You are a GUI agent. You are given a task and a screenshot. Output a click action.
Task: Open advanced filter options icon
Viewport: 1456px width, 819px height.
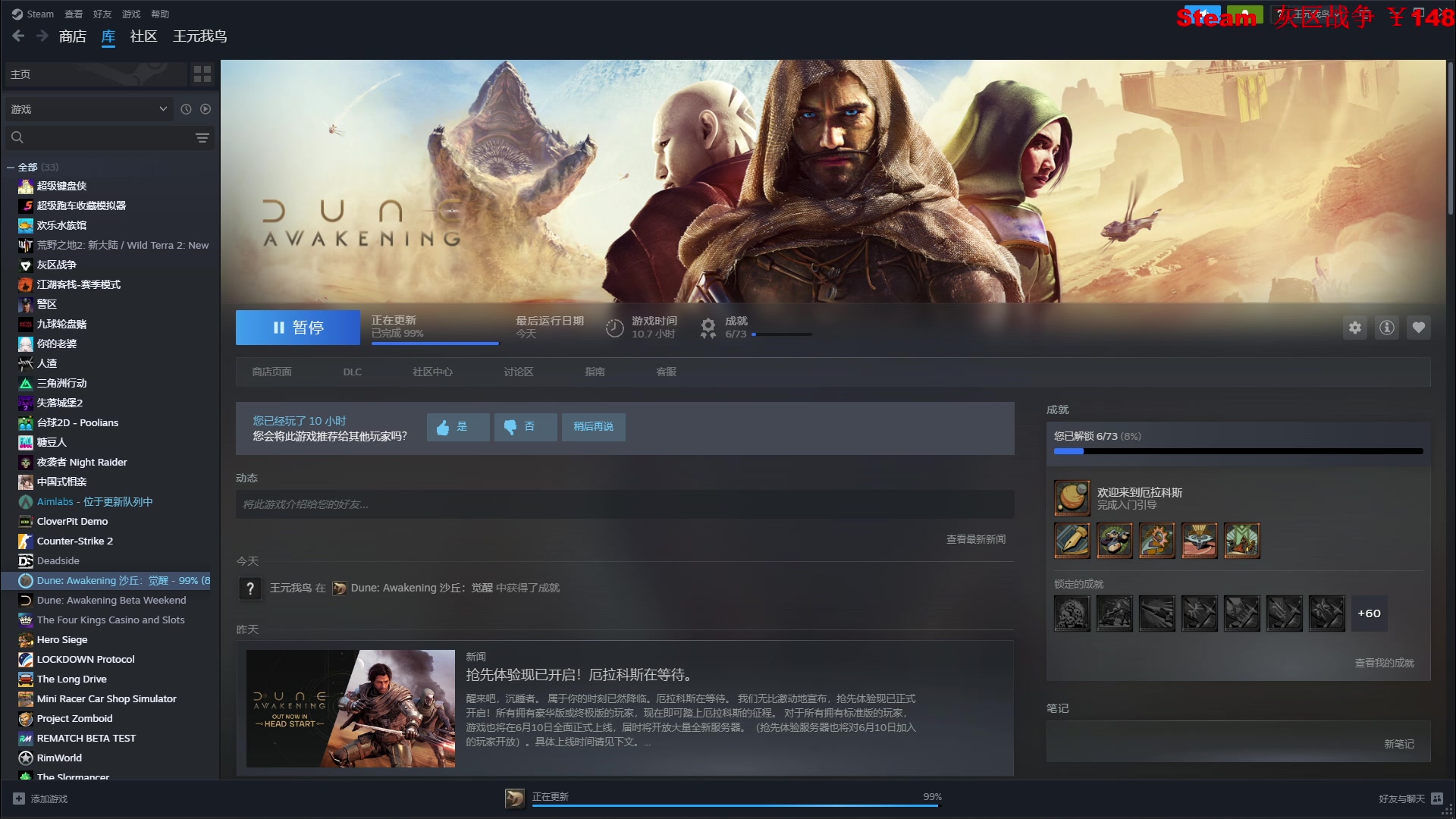click(202, 137)
